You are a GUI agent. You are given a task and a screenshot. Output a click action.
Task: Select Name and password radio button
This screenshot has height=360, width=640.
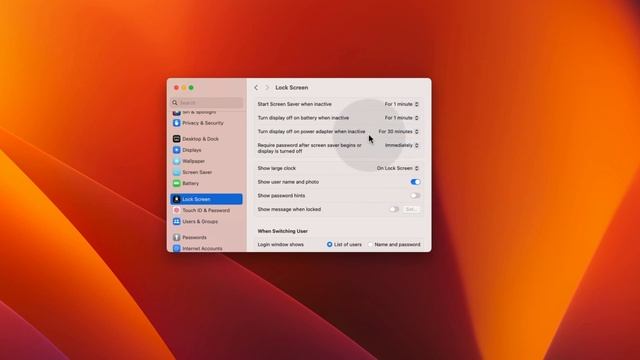pyautogui.click(x=370, y=244)
